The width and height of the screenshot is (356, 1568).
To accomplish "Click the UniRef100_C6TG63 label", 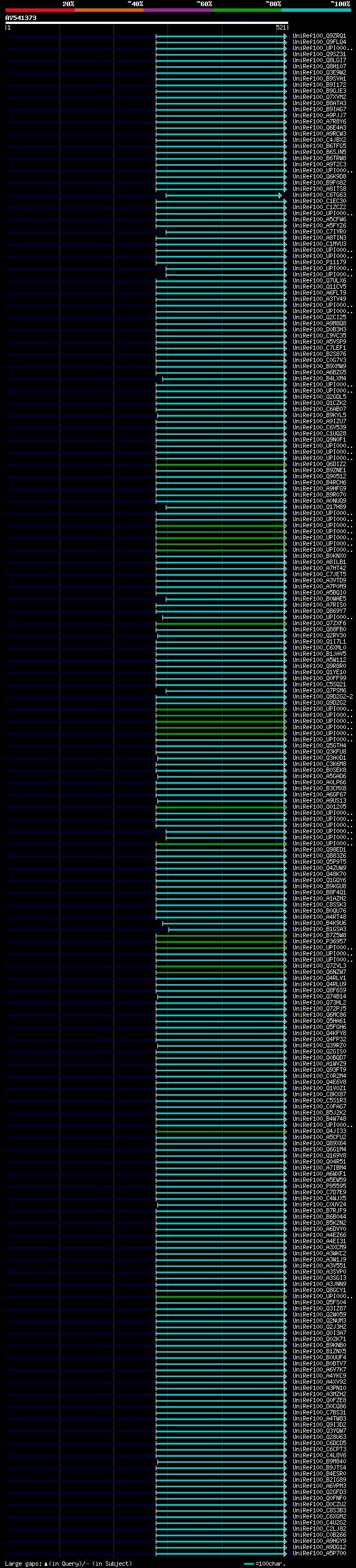I will point(319,195).
